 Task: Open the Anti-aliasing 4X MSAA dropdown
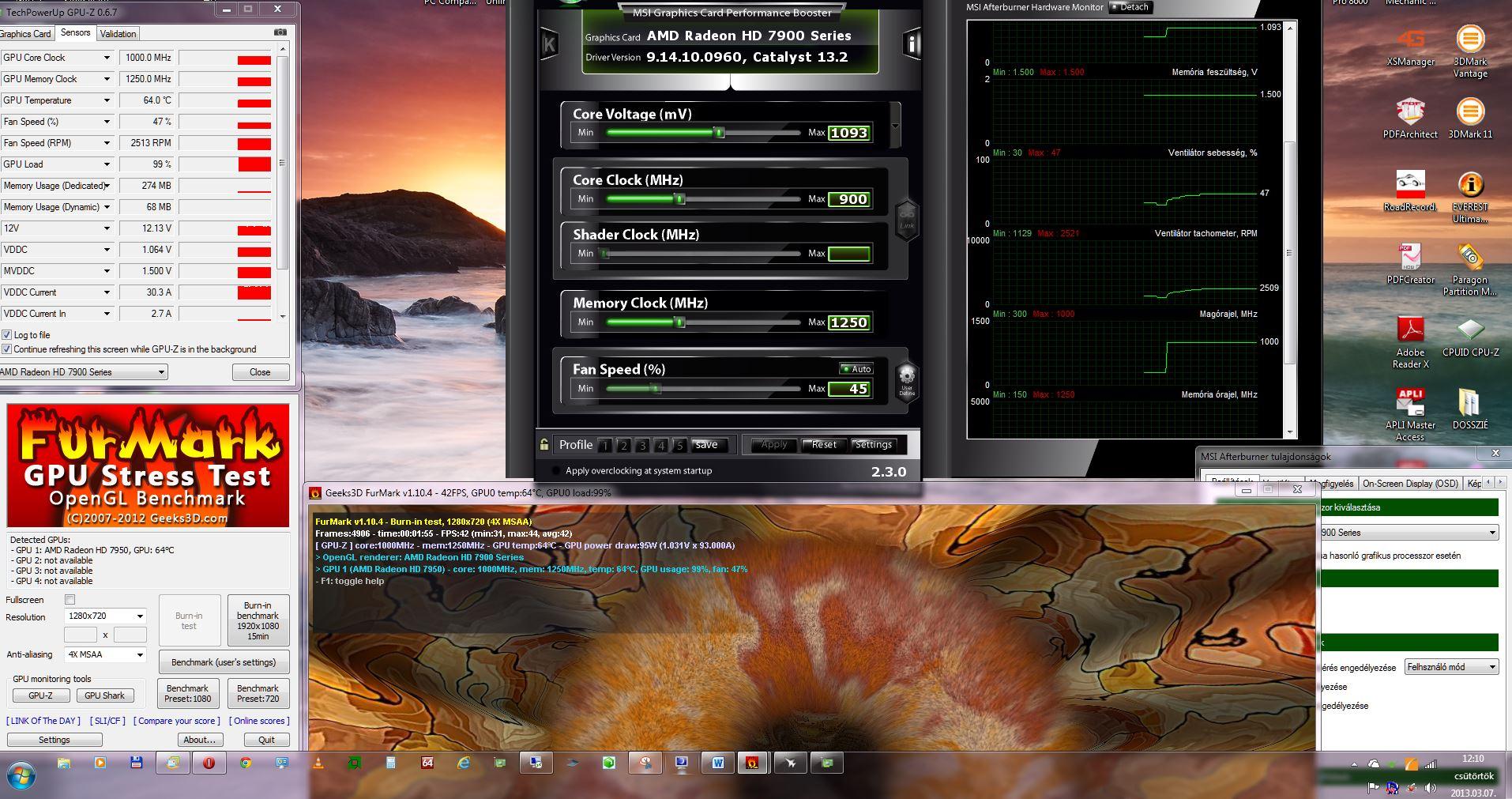click(x=106, y=654)
